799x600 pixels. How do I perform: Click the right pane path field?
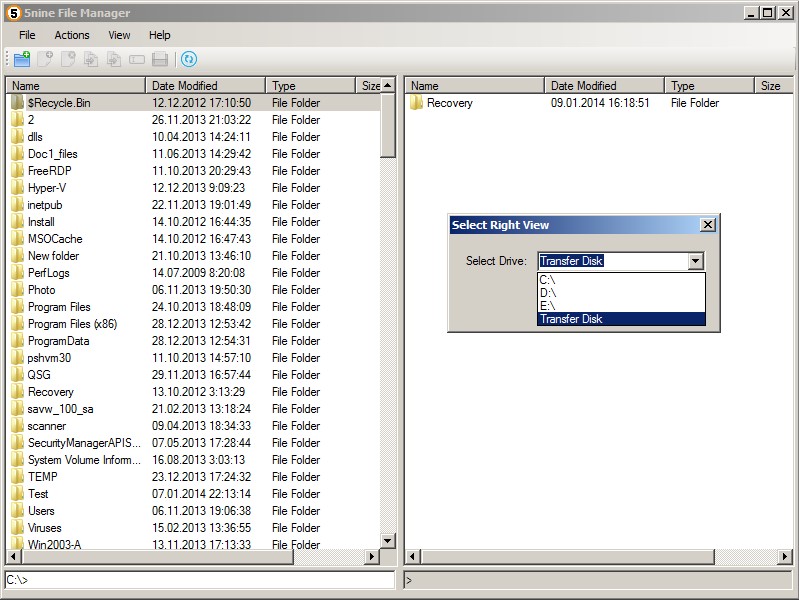tap(598, 580)
